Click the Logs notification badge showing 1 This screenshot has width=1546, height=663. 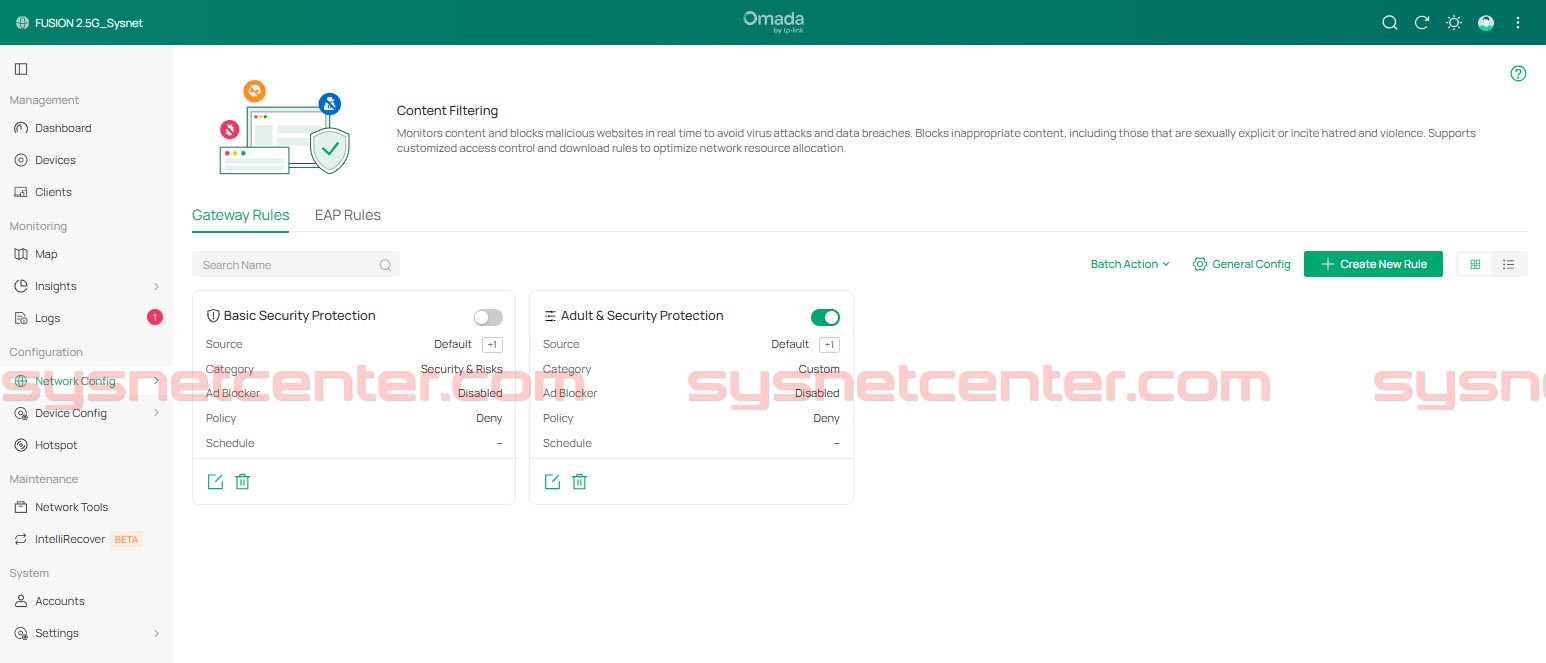click(155, 318)
